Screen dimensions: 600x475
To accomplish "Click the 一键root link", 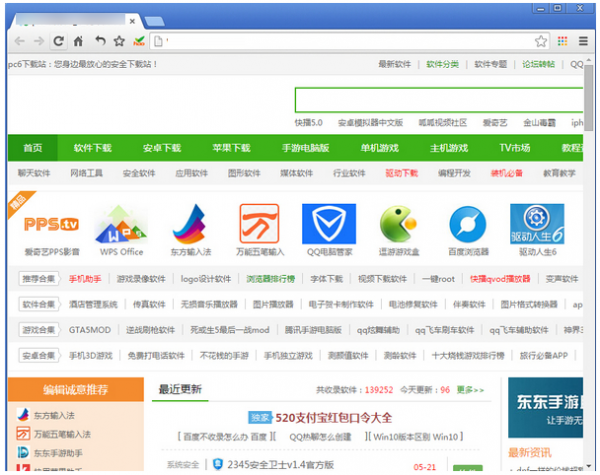I will 439,279.
